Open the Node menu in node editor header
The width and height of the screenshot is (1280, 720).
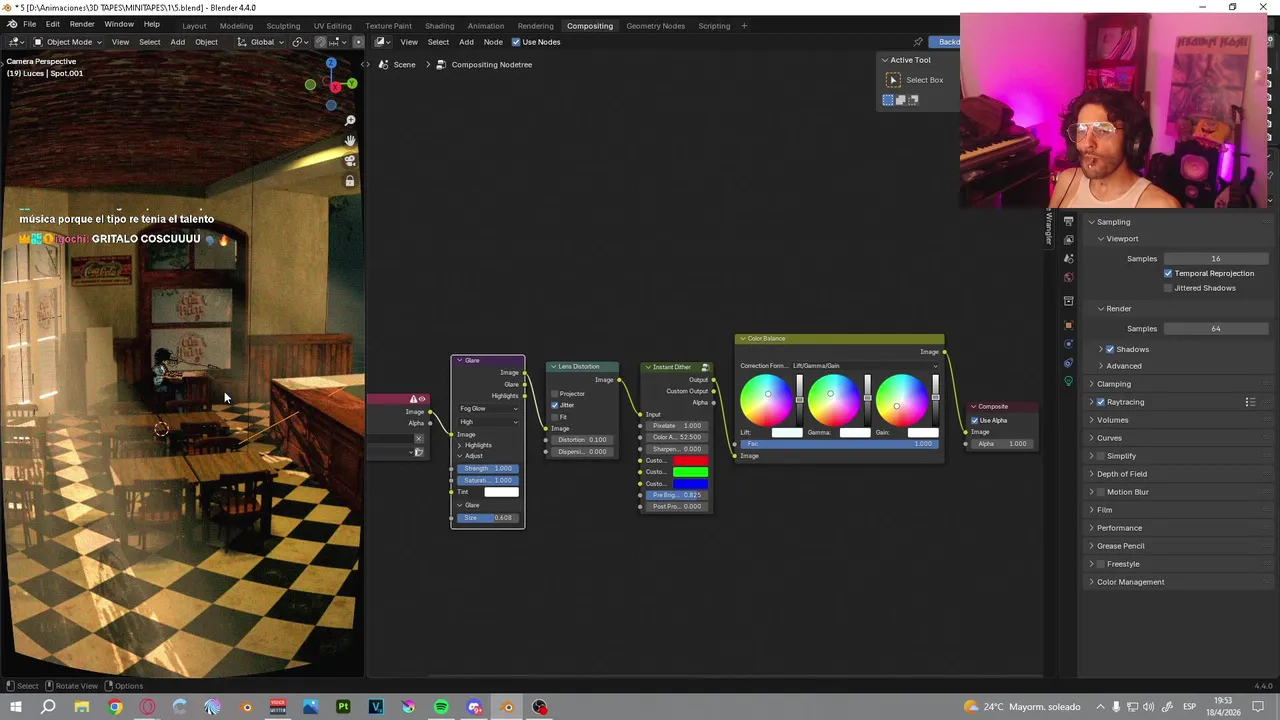click(493, 42)
